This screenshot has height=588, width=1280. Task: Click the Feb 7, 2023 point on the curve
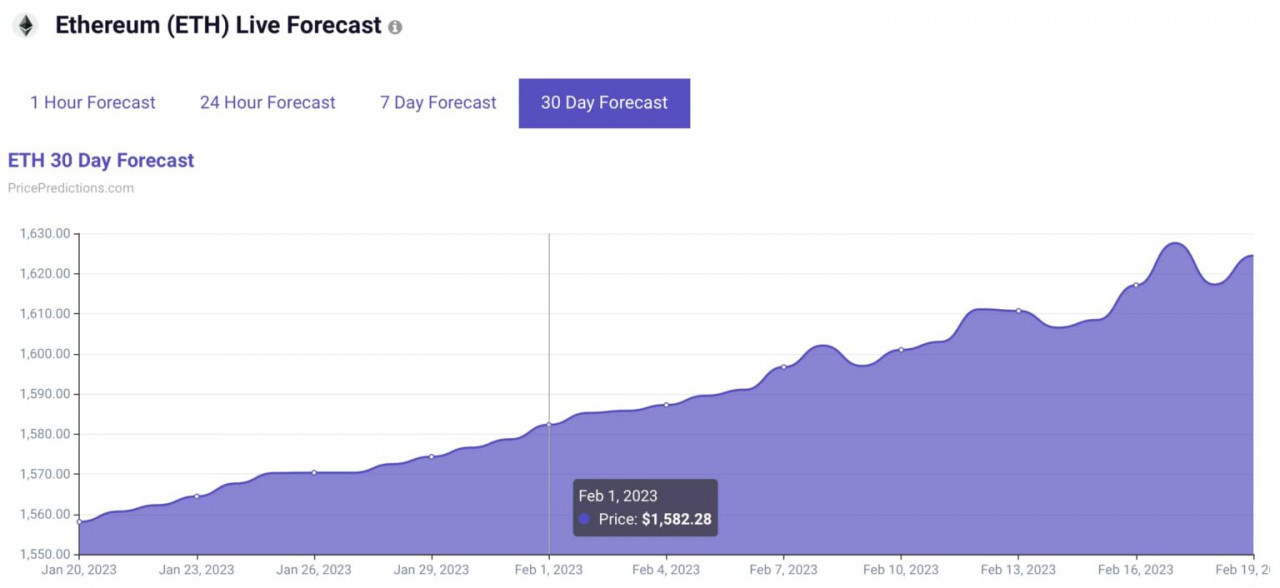783,367
